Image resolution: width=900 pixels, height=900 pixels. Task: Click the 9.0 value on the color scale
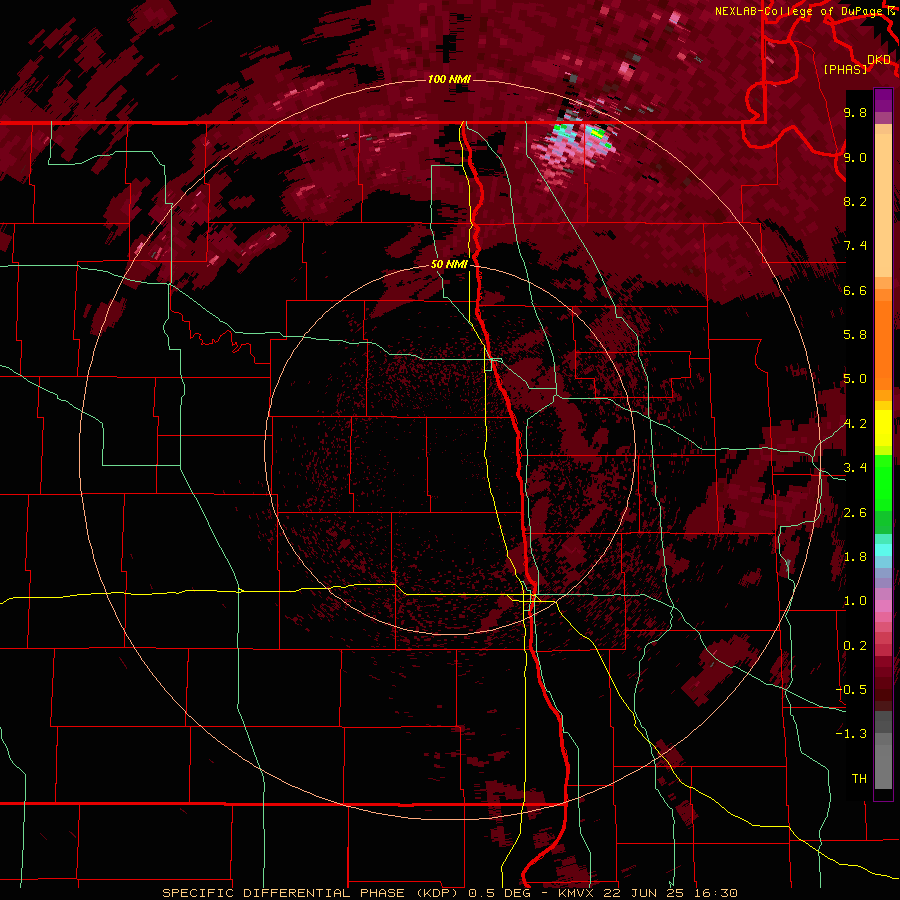tap(855, 157)
